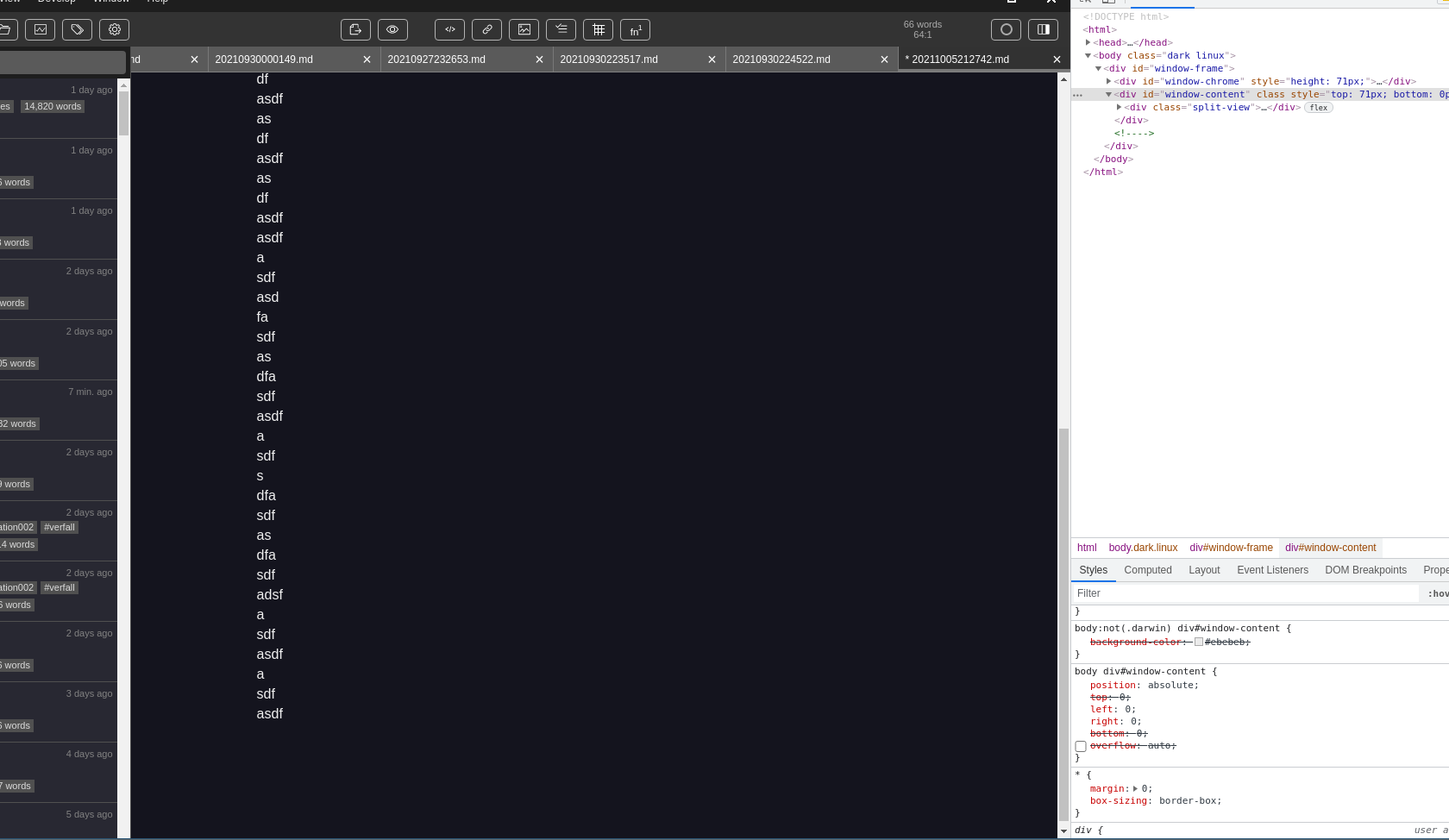Click the div#window-content breadcrumb

[x=1331, y=548]
